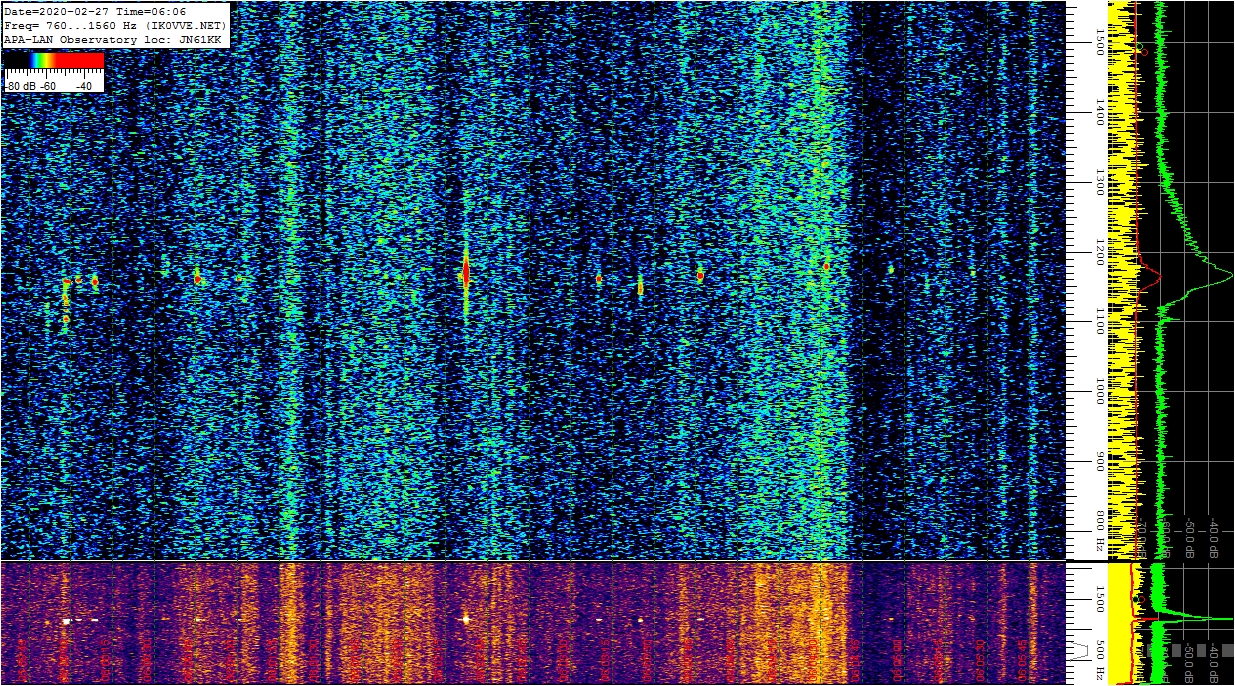The height and width of the screenshot is (686, 1235).
Task: Click the 1500 mark on lower waterfall scale
Action: tap(1100, 598)
